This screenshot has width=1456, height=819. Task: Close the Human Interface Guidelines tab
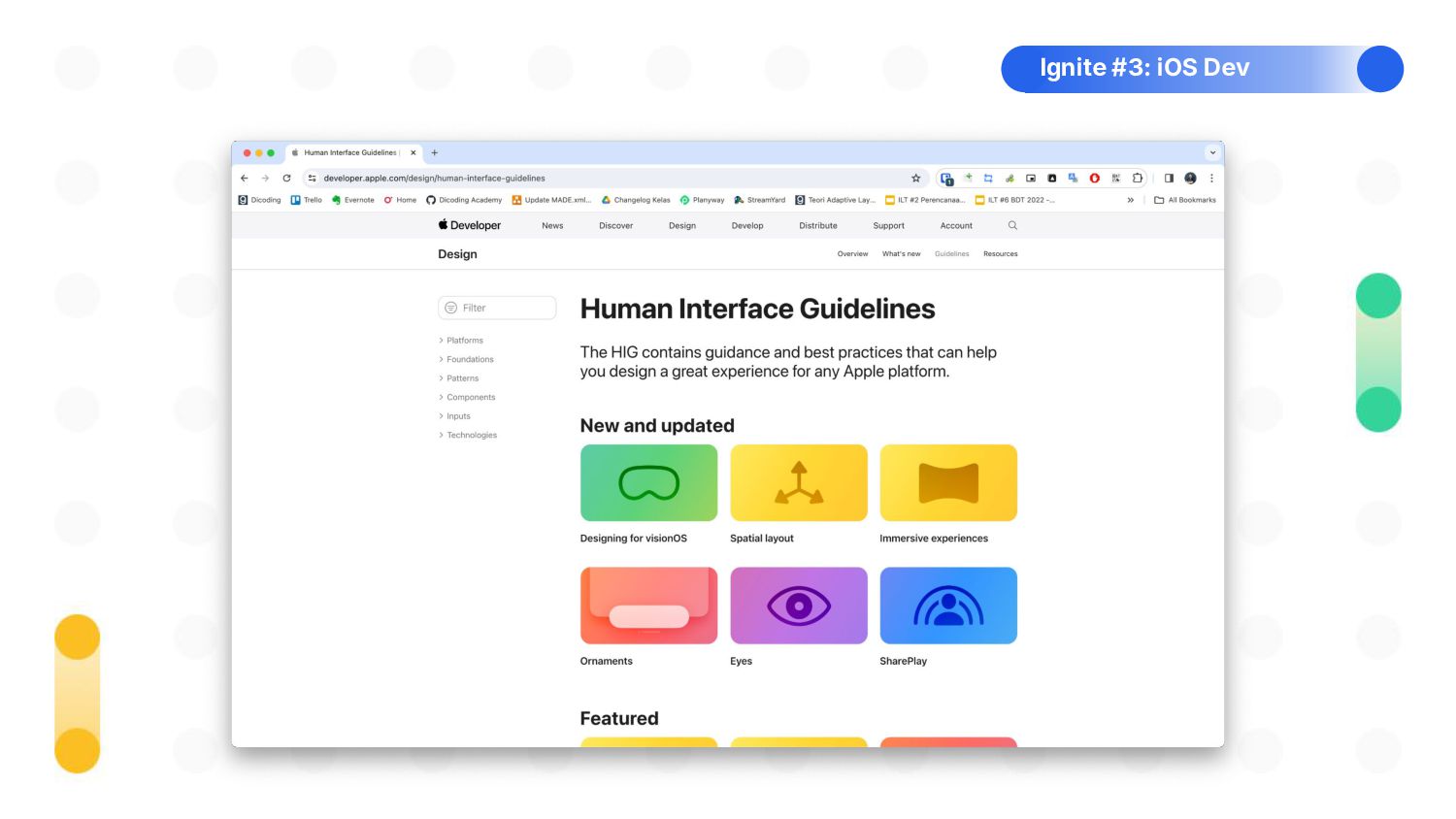414,152
